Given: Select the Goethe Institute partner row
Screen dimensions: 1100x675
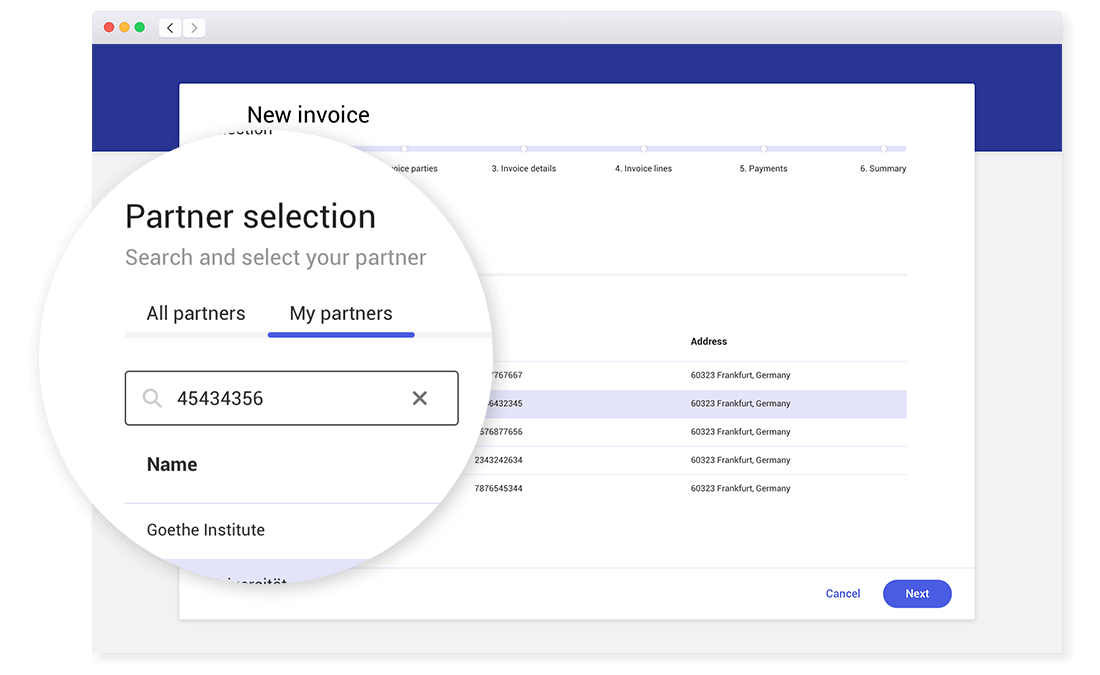Looking at the screenshot, I should (206, 530).
